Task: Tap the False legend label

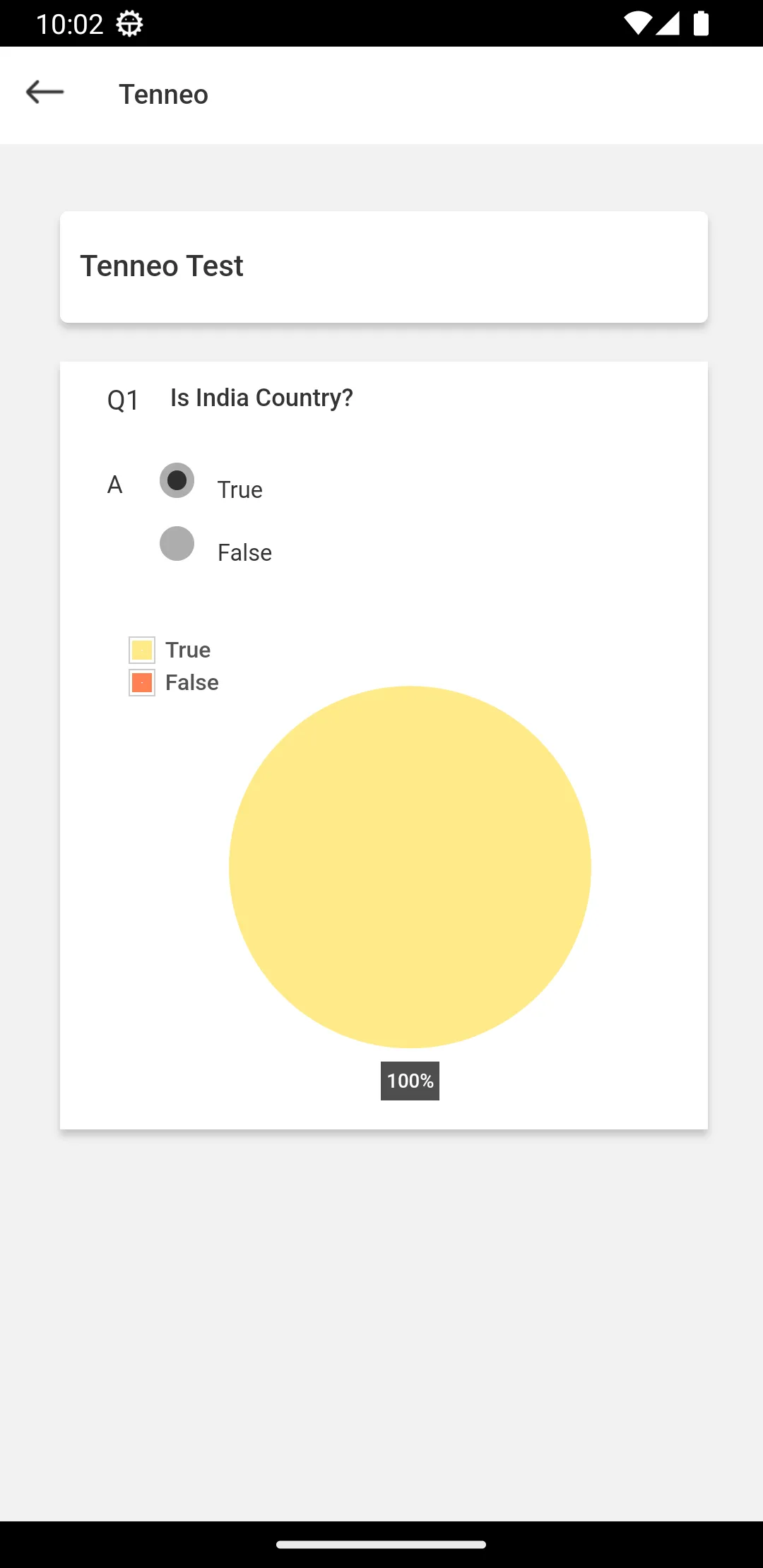Action: (x=192, y=683)
